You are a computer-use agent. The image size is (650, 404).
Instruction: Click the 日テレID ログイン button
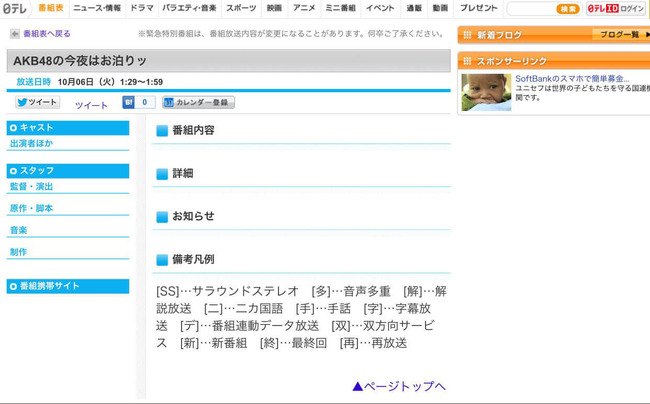(x=616, y=8)
